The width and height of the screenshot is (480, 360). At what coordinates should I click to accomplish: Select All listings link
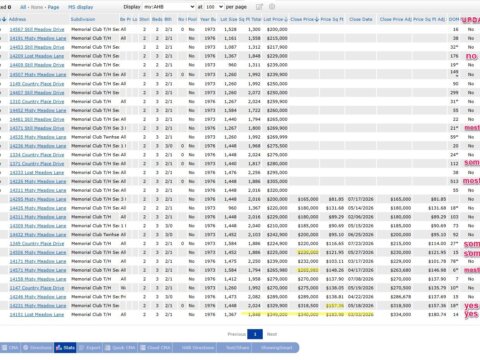23,7
